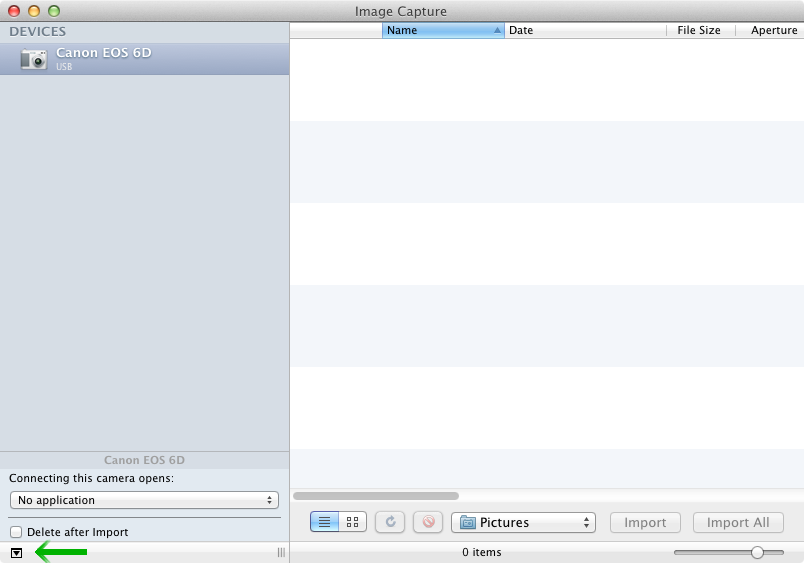This screenshot has height=563, width=804.
Task: Click the Import button
Action: (x=645, y=522)
